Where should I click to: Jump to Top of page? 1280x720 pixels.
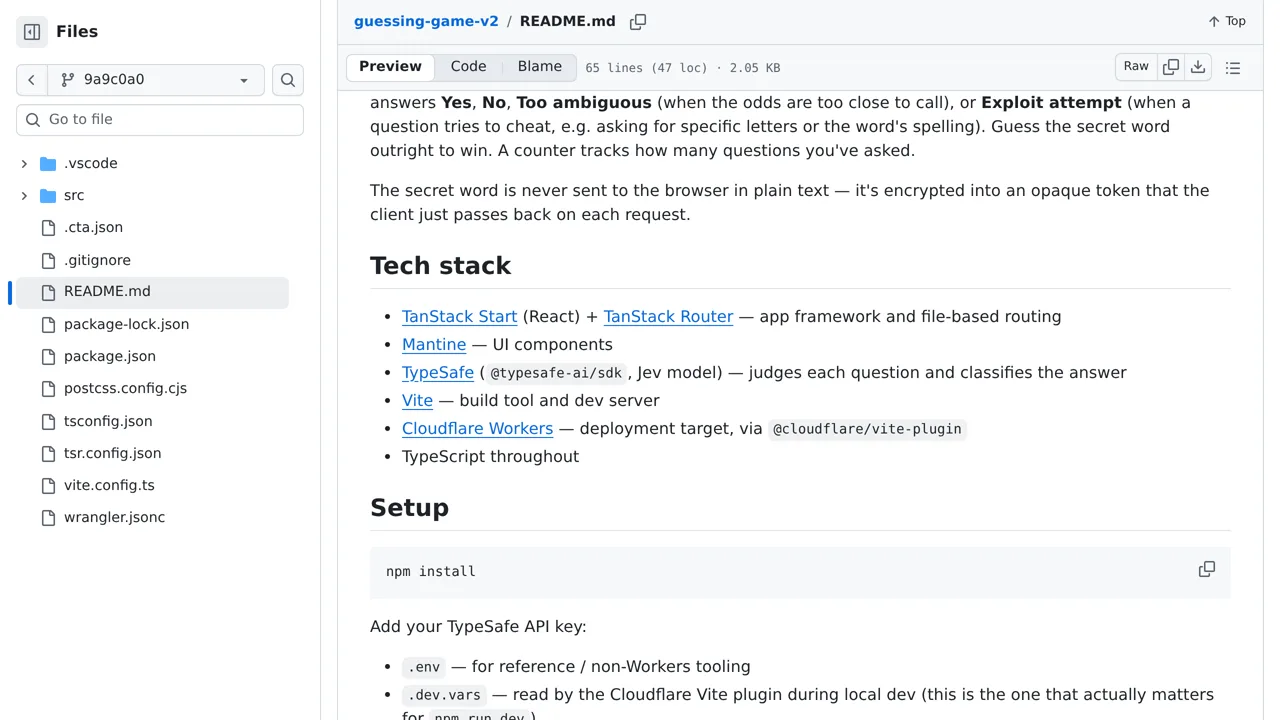1227,21
